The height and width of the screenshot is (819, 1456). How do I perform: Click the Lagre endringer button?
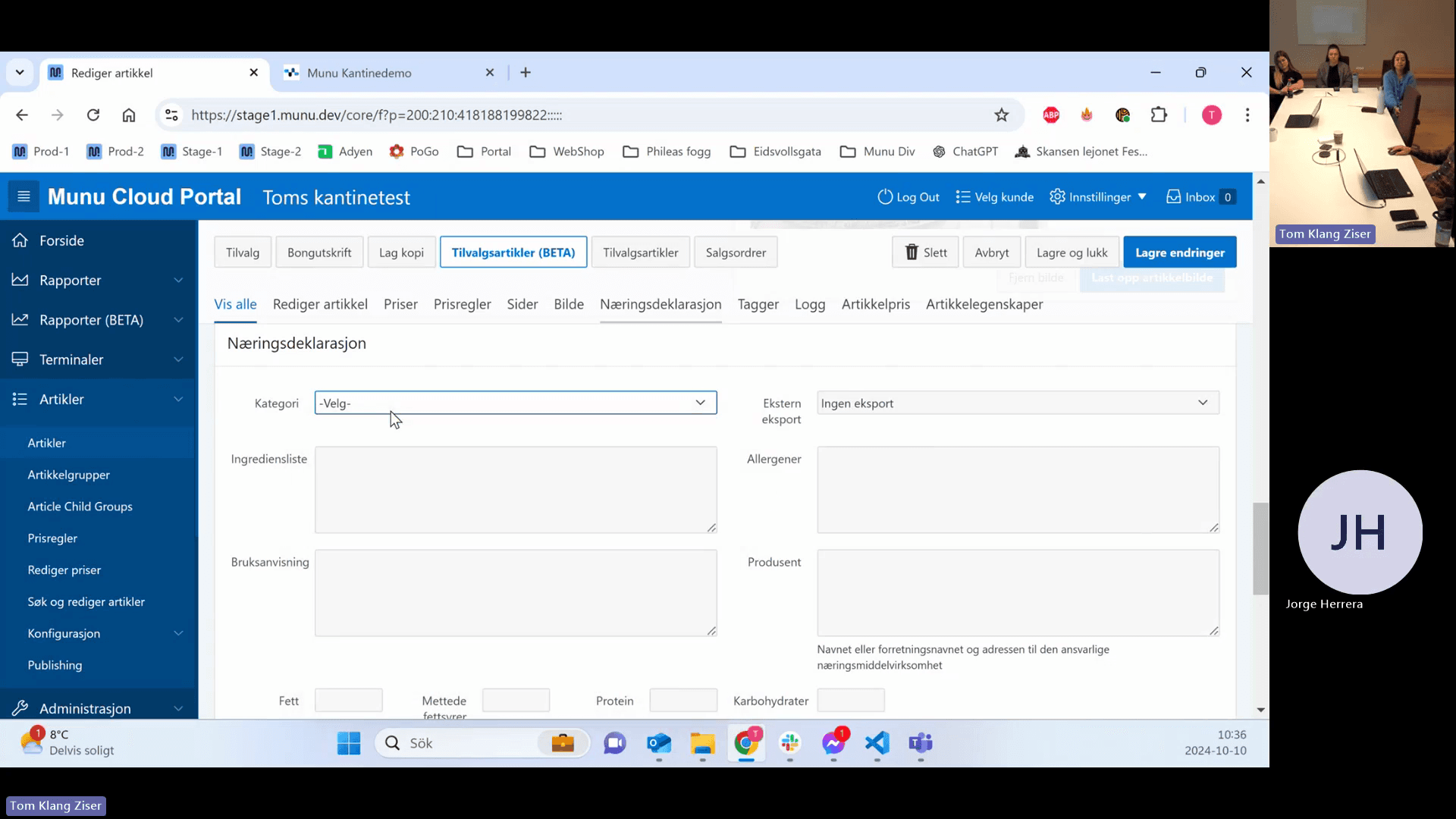tap(1180, 253)
